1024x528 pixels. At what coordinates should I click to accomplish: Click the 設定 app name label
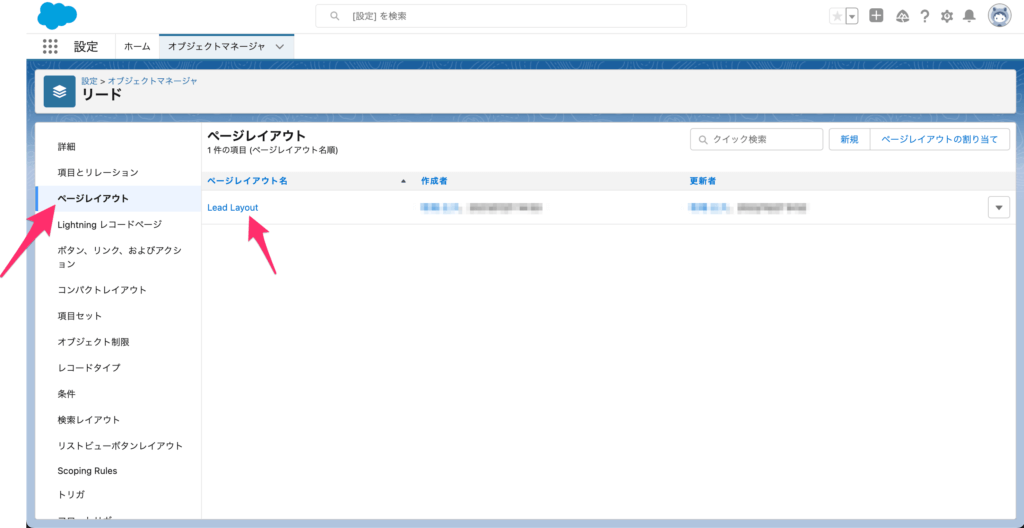[86, 47]
